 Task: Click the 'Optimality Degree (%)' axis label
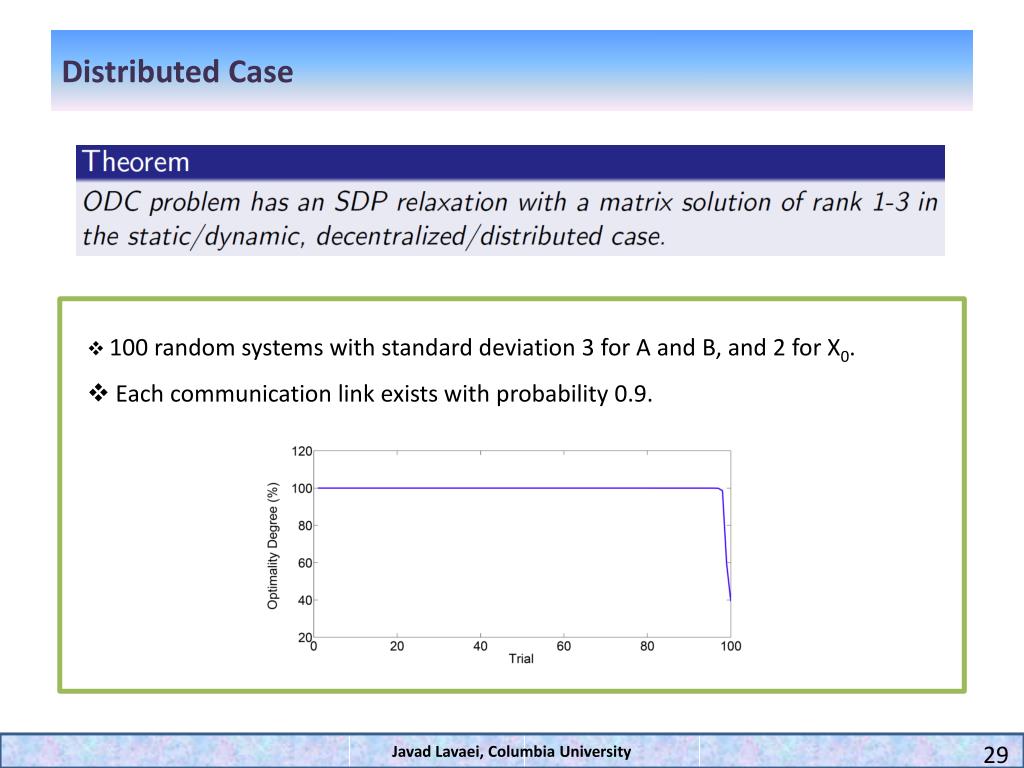point(273,545)
